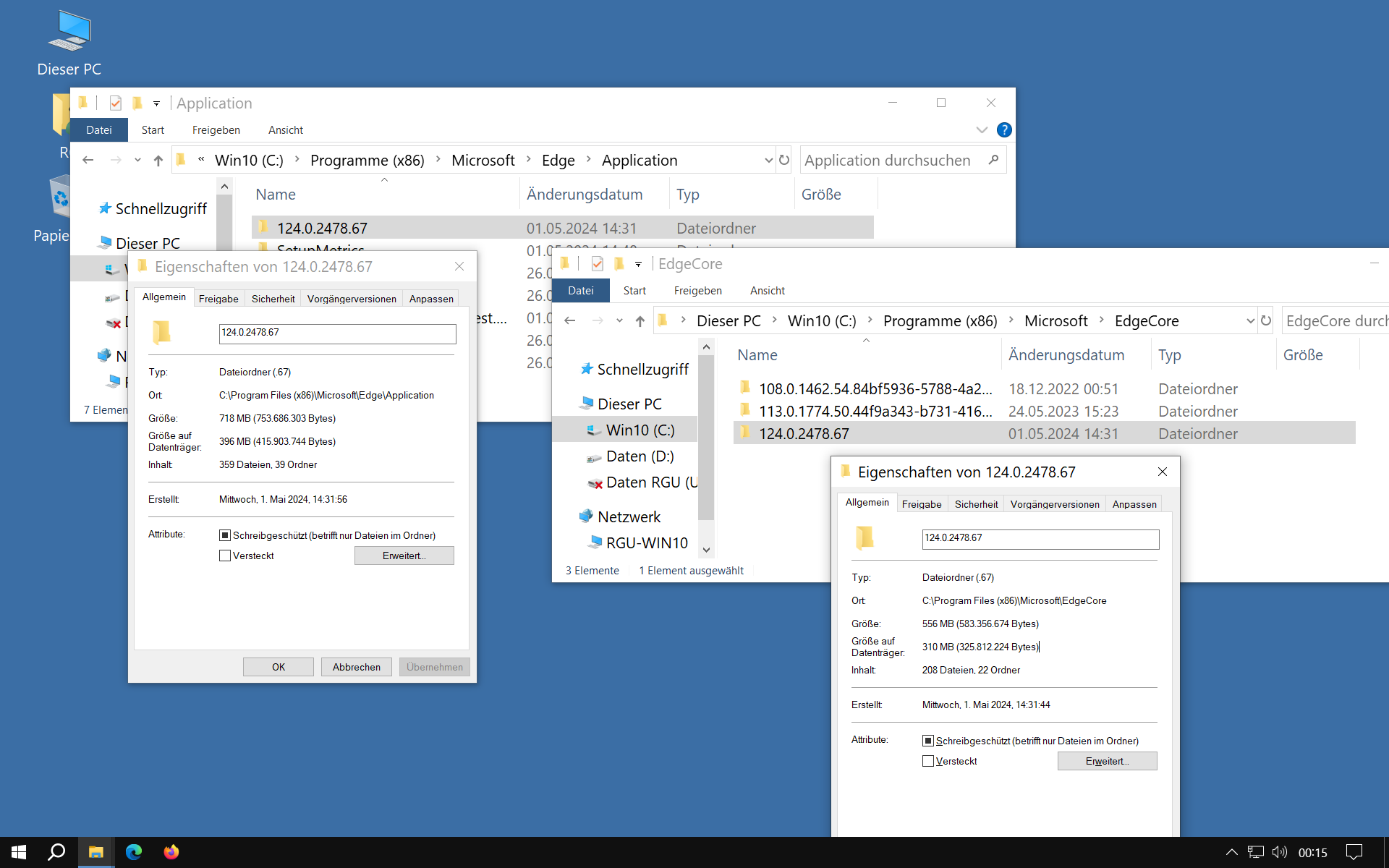Screen dimensions: 1389x868
Task: Expand the EdgeCore address bar dropdown
Action: pyautogui.click(x=1250, y=321)
